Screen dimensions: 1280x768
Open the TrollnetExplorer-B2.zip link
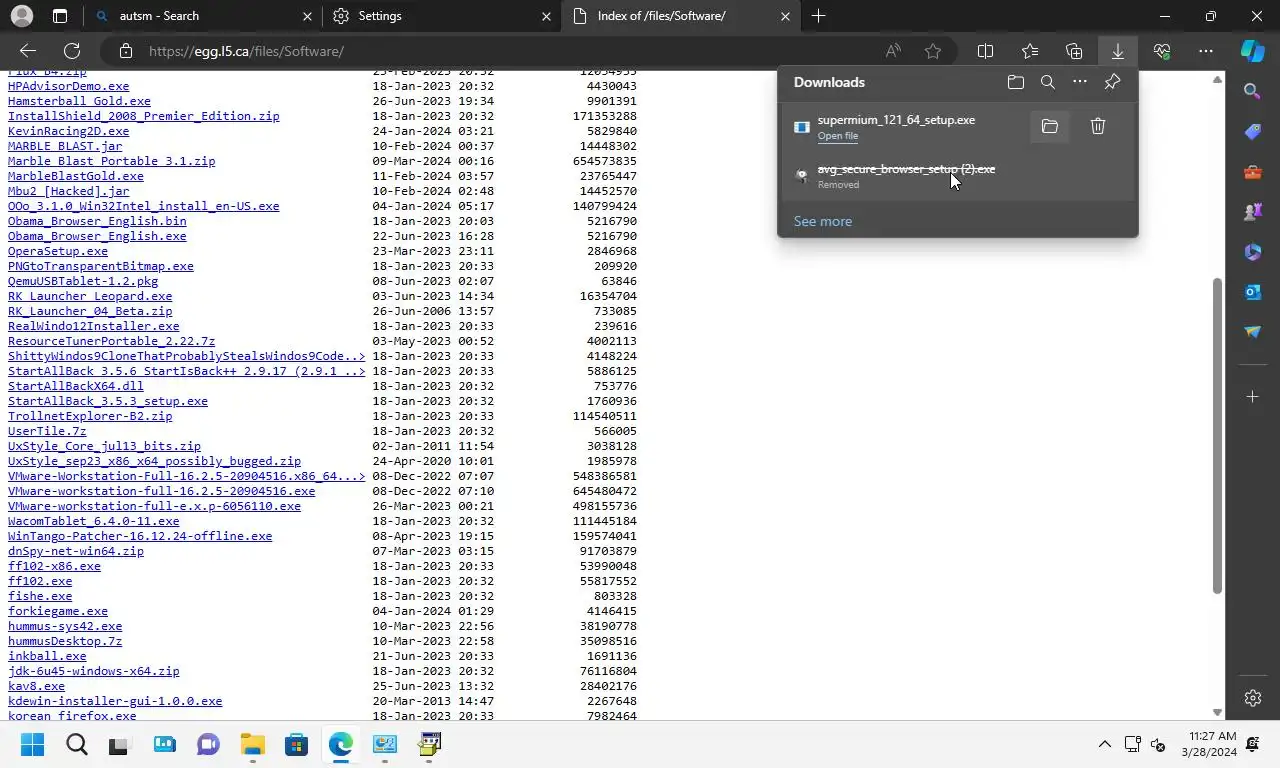point(90,416)
